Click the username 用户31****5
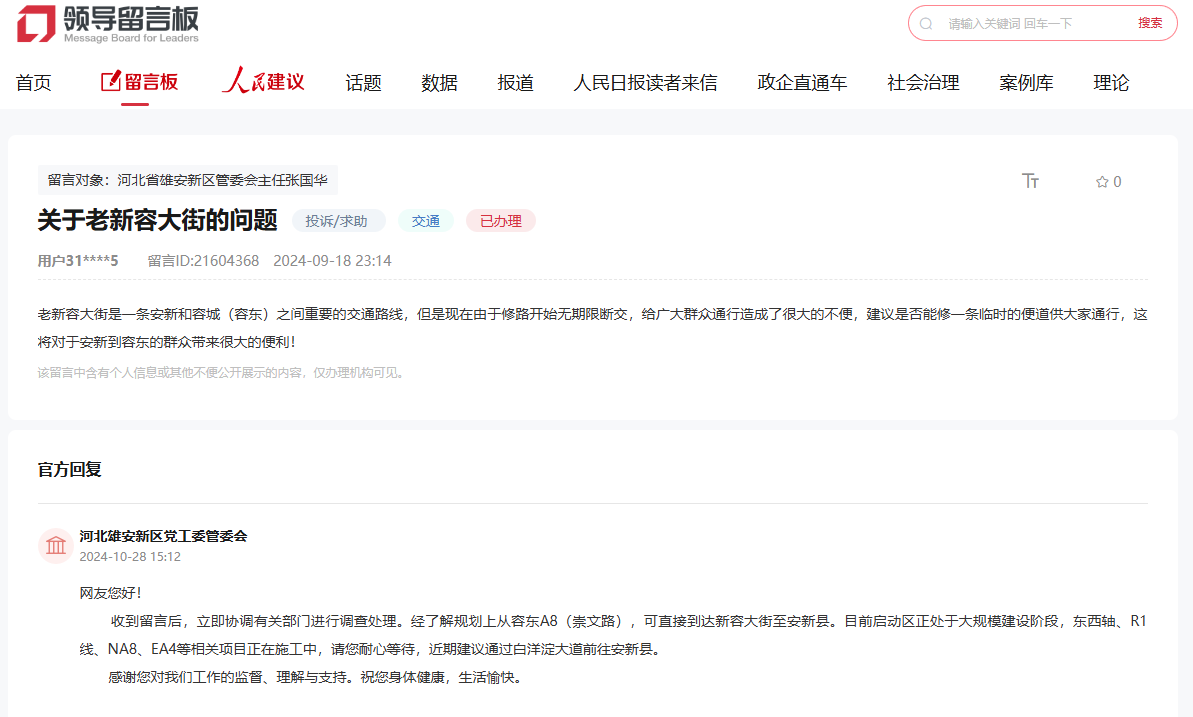 click(78, 261)
